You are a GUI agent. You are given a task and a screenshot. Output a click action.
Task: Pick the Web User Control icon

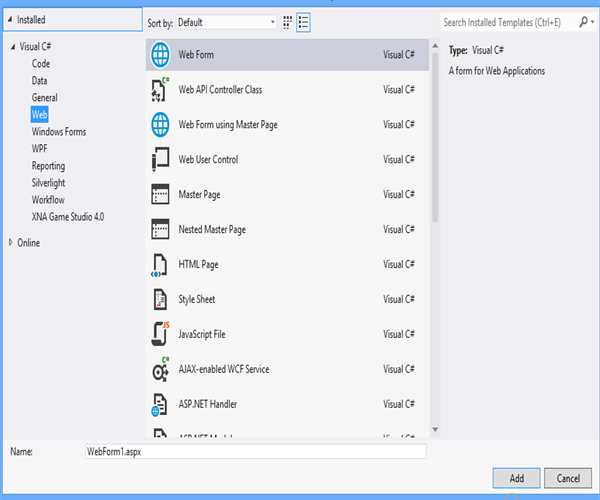pos(160,160)
